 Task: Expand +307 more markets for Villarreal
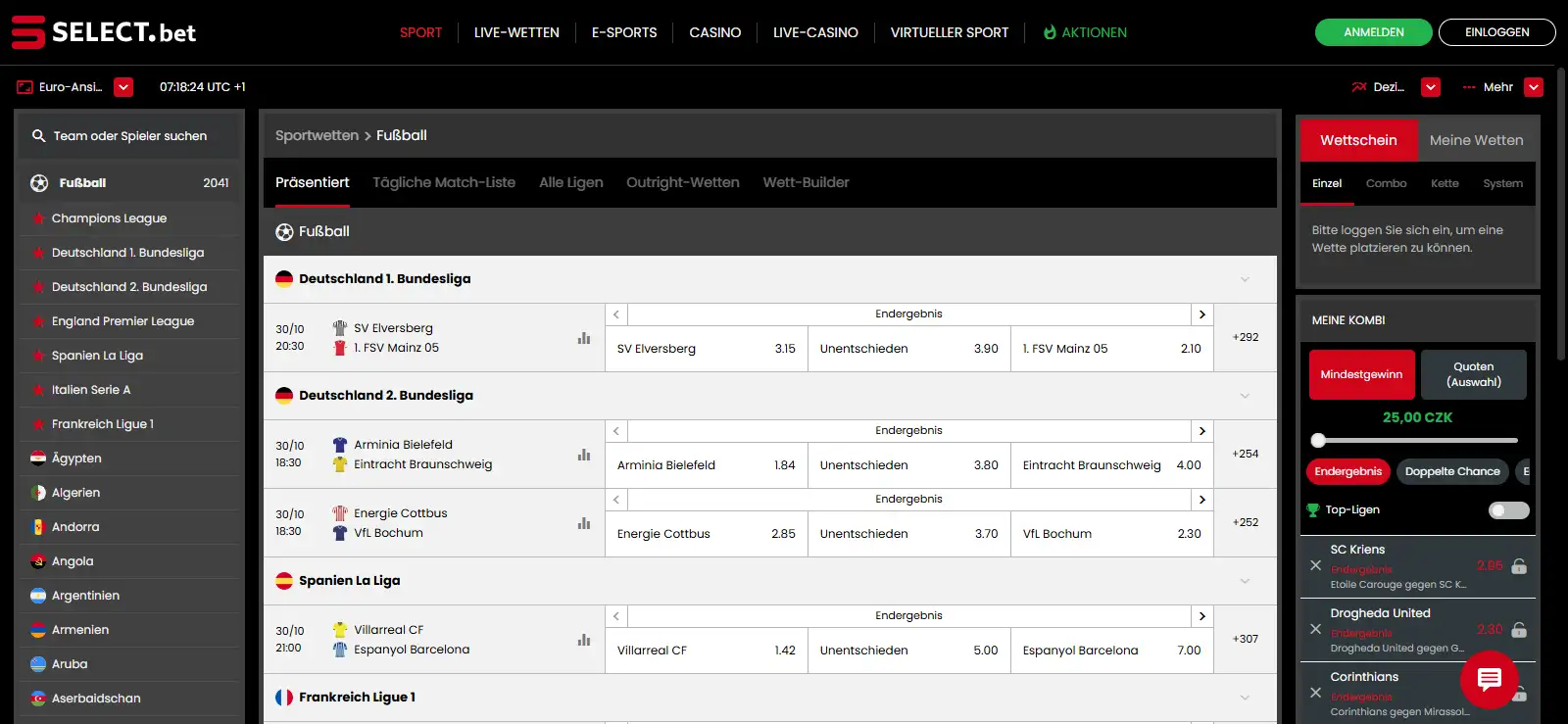1246,639
